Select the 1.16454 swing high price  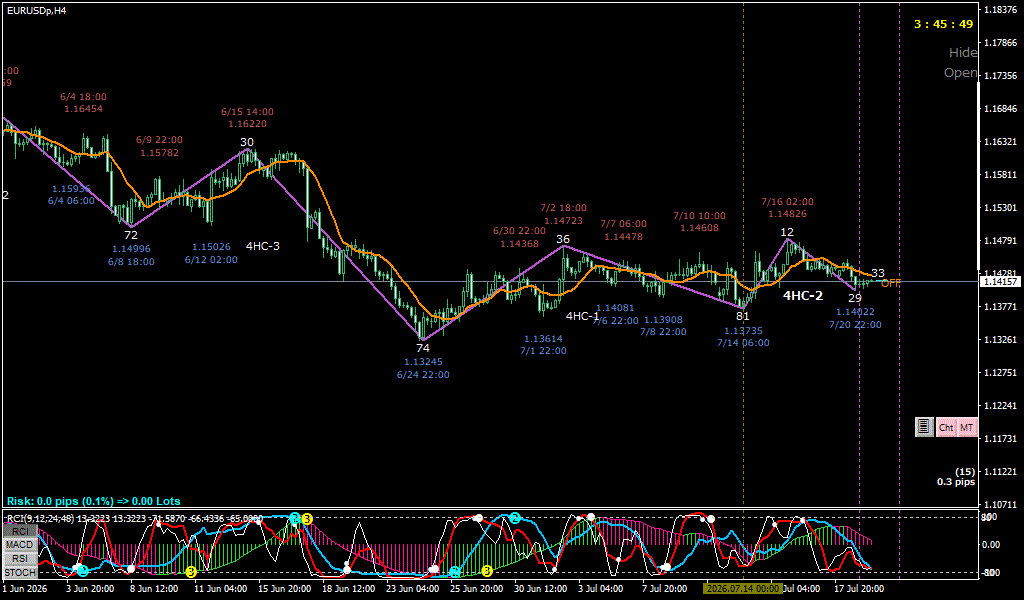[x=84, y=109]
